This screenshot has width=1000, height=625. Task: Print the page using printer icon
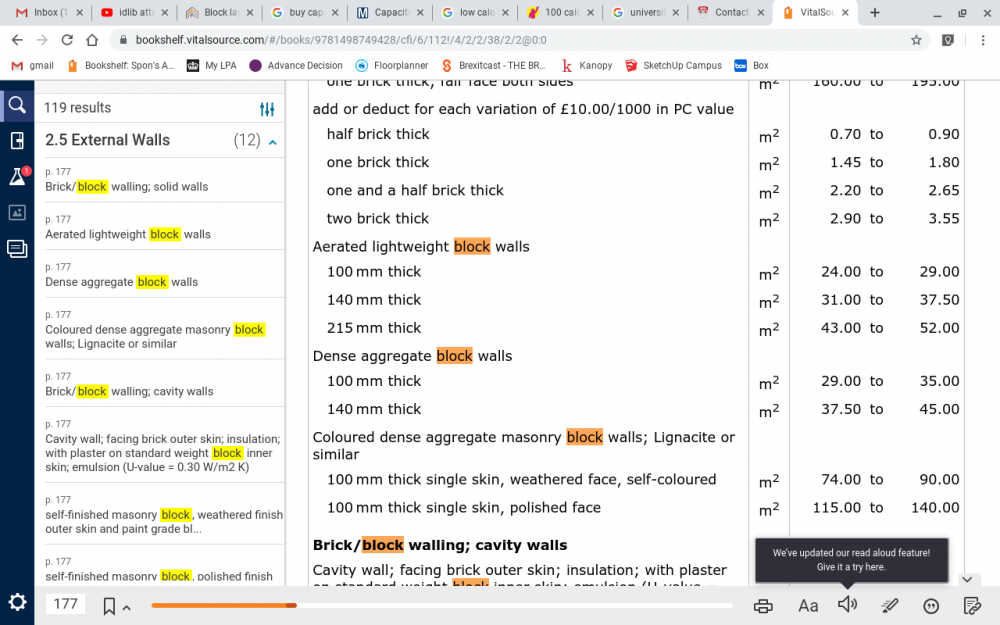(x=763, y=605)
